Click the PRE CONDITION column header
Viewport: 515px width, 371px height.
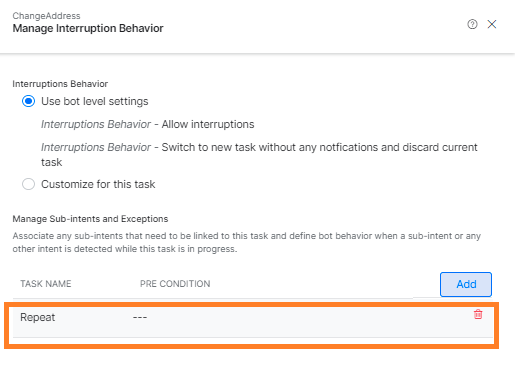point(175,284)
